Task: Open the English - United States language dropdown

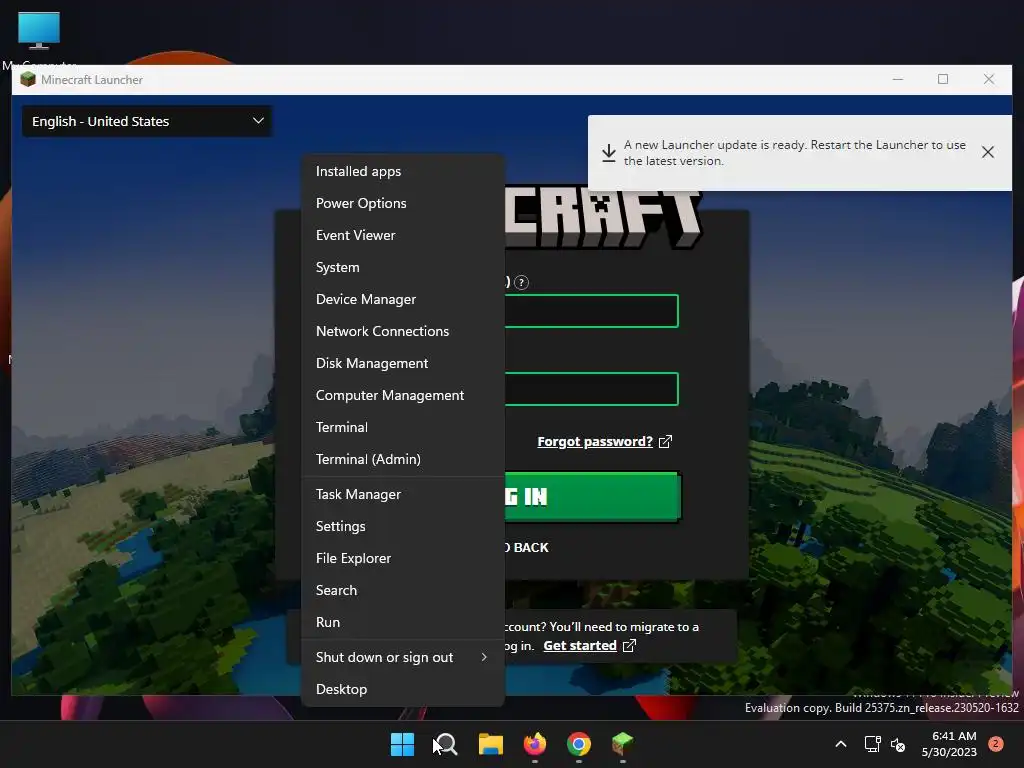Action: coord(147,121)
